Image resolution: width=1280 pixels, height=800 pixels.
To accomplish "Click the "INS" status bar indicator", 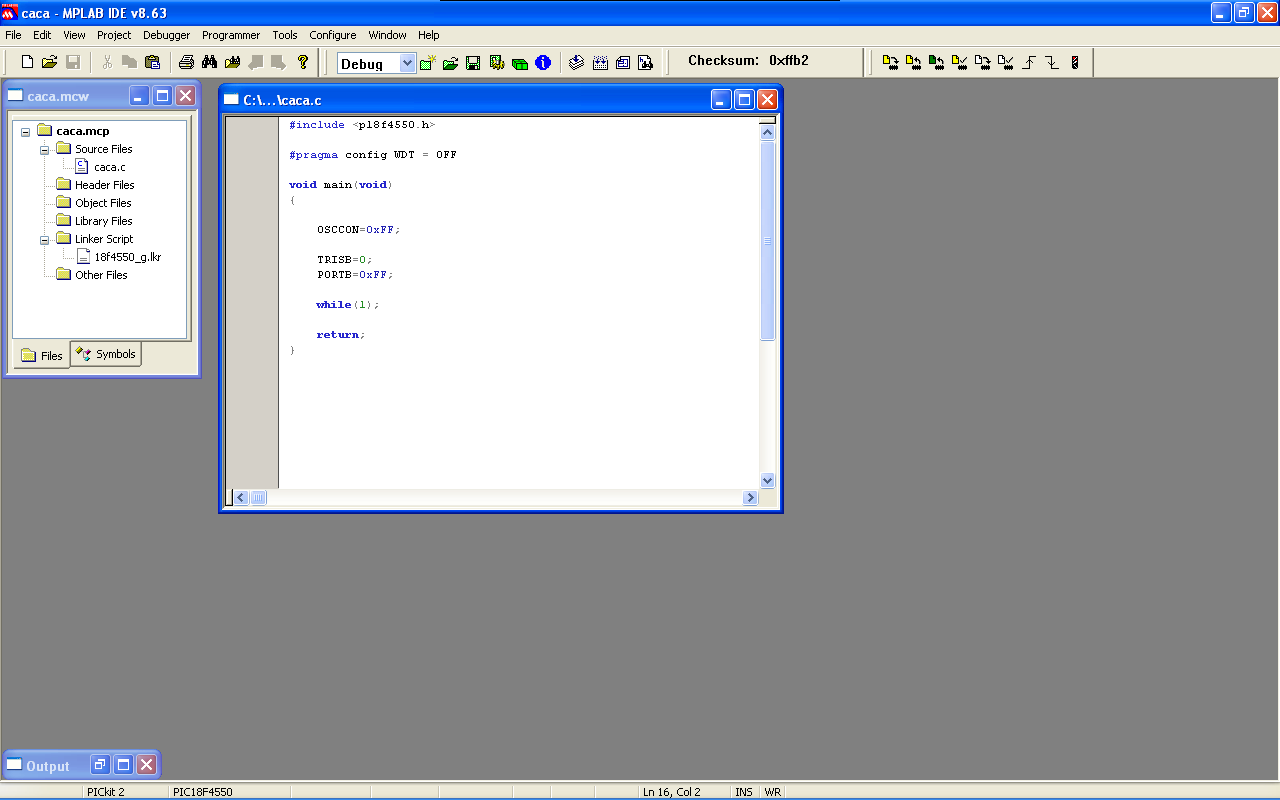I will 744,792.
